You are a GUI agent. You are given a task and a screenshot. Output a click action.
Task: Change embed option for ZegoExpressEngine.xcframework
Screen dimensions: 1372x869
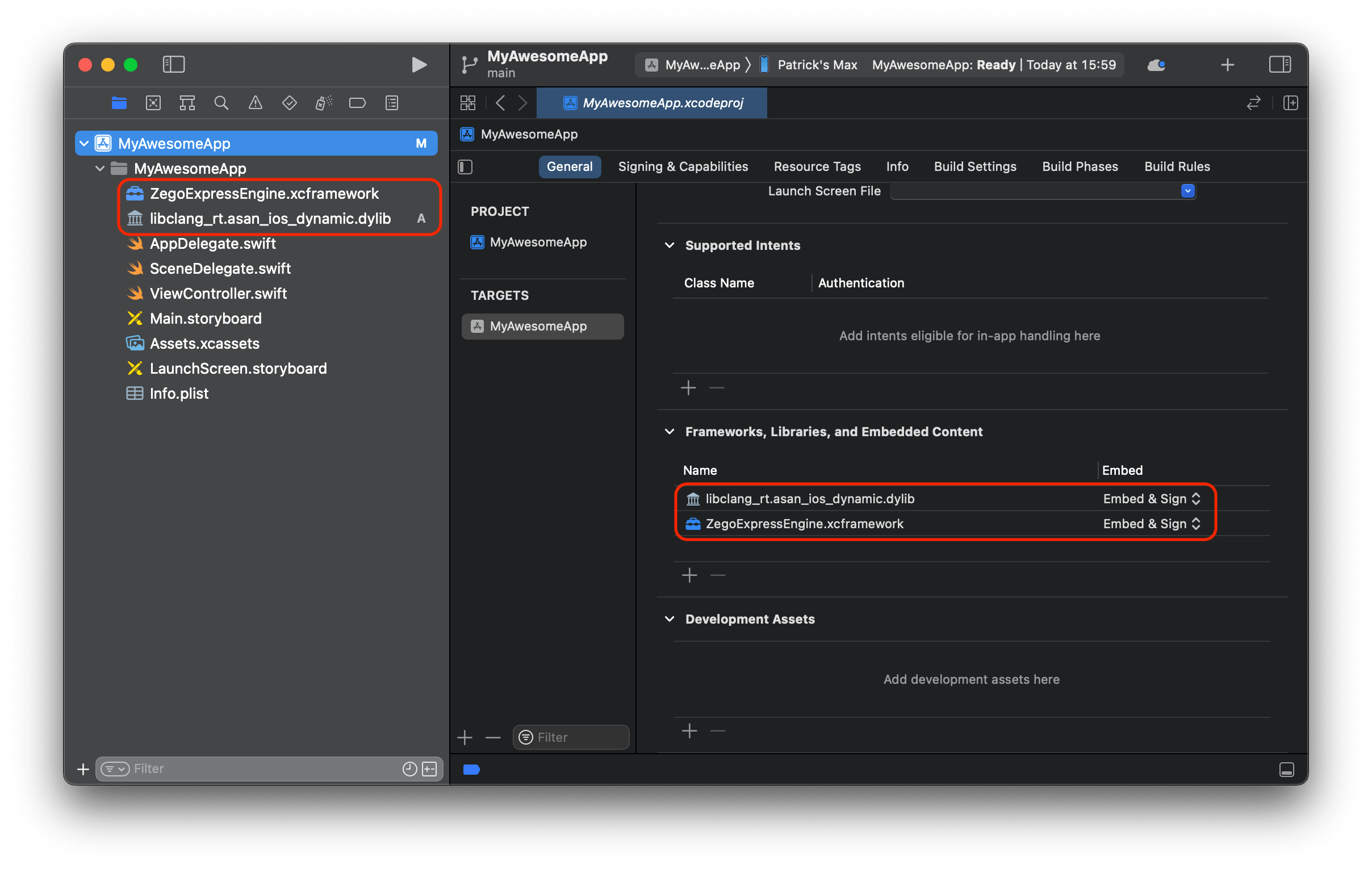(x=1152, y=524)
